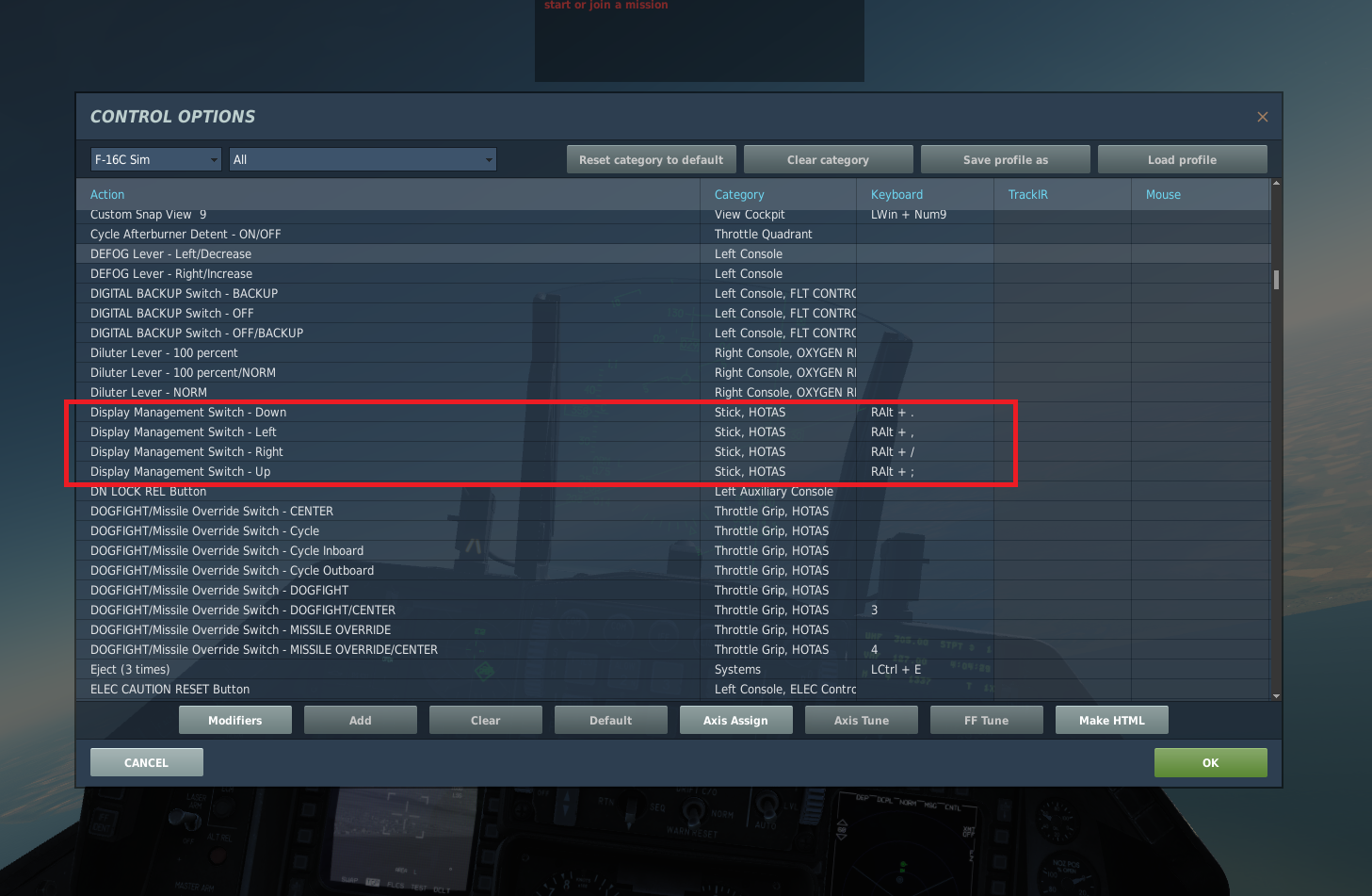Click the Make HTML button
The image size is (1372, 896).
[x=1112, y=720]
